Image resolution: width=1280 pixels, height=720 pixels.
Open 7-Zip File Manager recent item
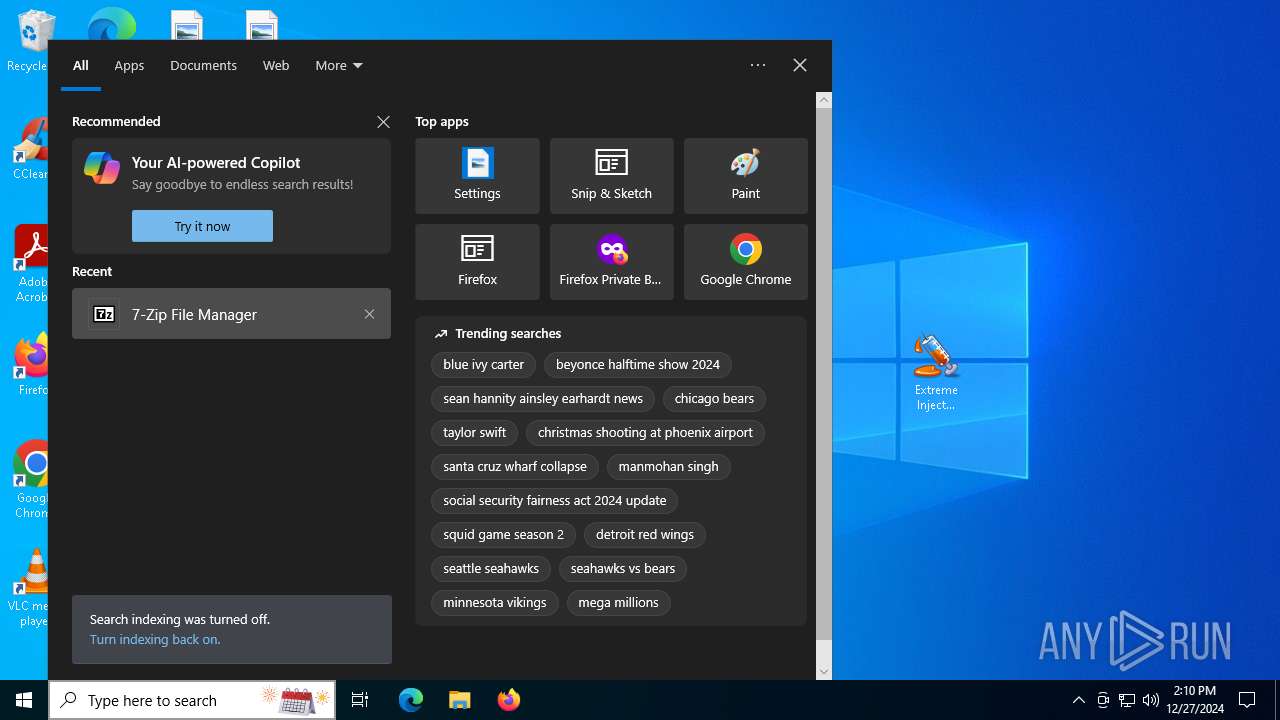pyautogui.click(x=231, y=314)
